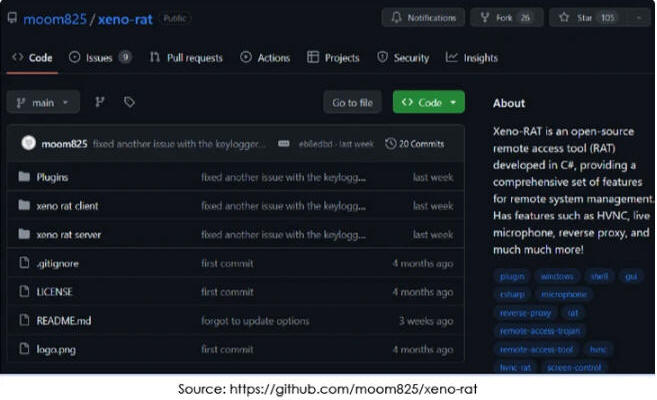Fork the repository with Fork button

(507, 18)
